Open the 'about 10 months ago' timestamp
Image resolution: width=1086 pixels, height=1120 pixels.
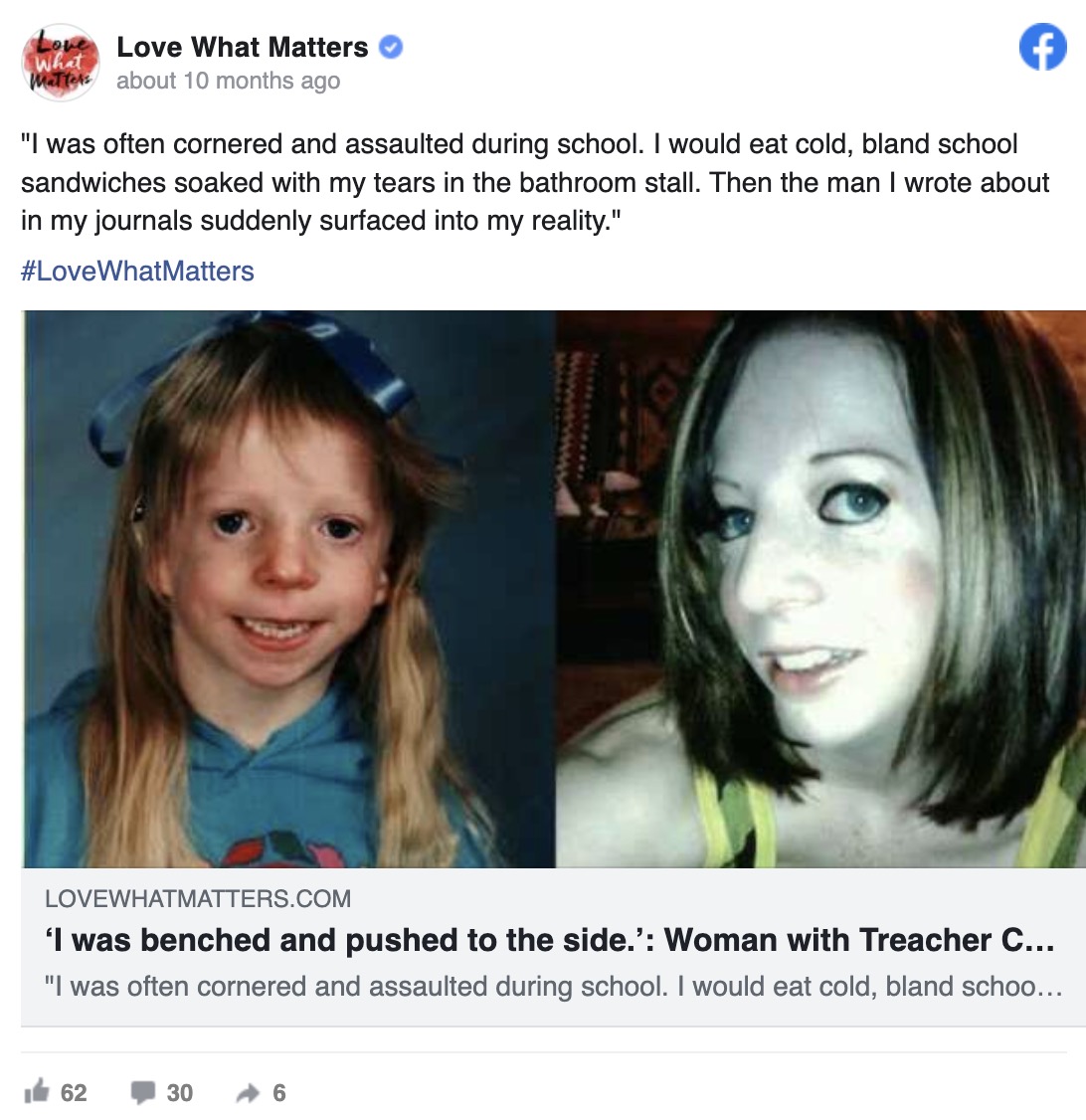coord(229,81)
